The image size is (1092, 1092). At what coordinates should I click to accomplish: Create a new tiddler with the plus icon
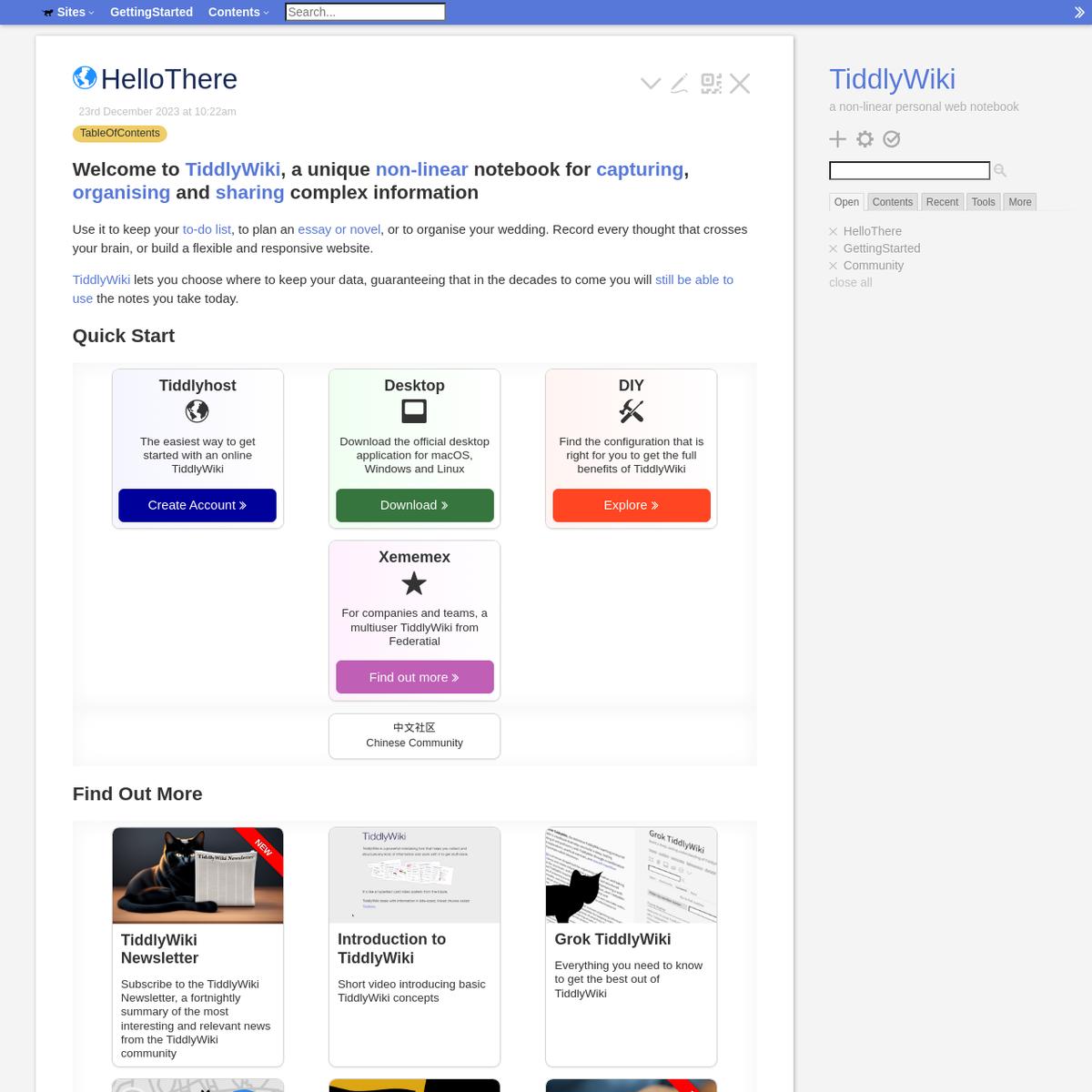coord(837,138)
